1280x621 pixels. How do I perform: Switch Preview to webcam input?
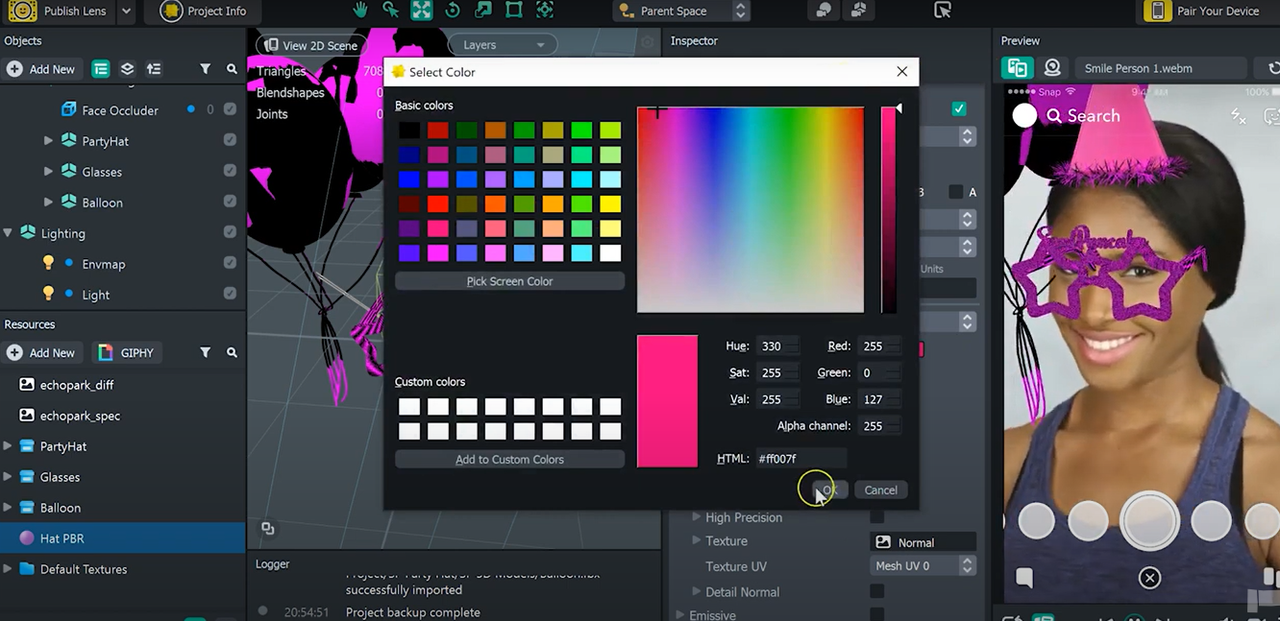point(1052,68)
